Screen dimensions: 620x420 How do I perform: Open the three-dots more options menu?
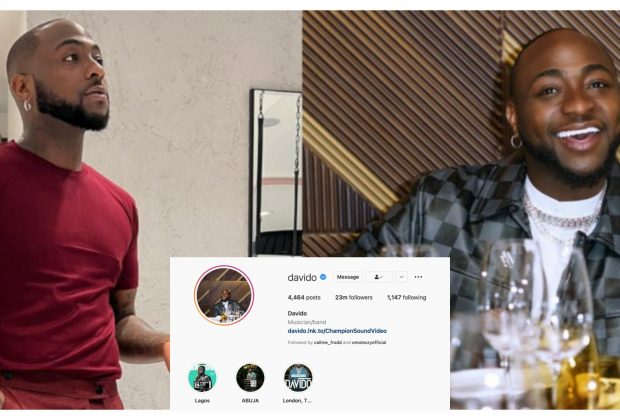[418, 277]
